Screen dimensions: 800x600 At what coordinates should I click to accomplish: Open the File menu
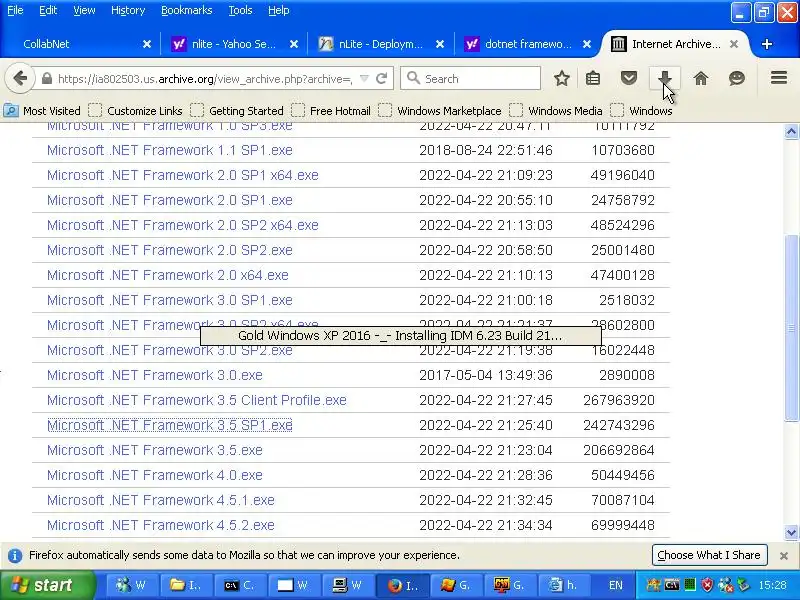coord(15,10)
